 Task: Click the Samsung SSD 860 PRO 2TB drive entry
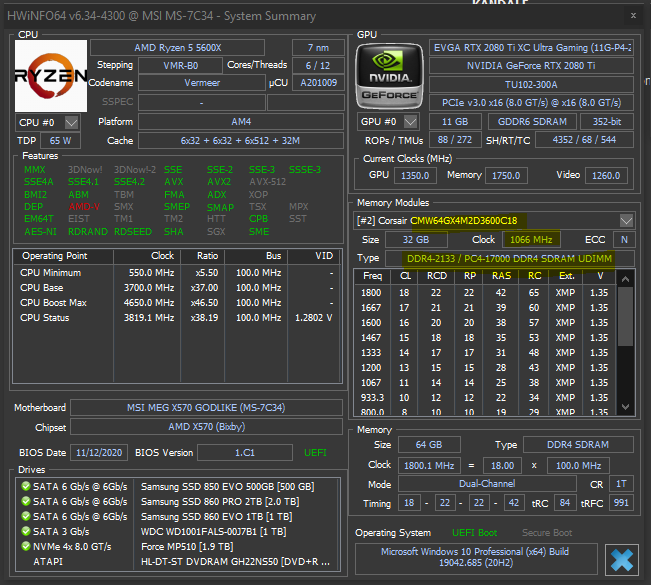220,502
